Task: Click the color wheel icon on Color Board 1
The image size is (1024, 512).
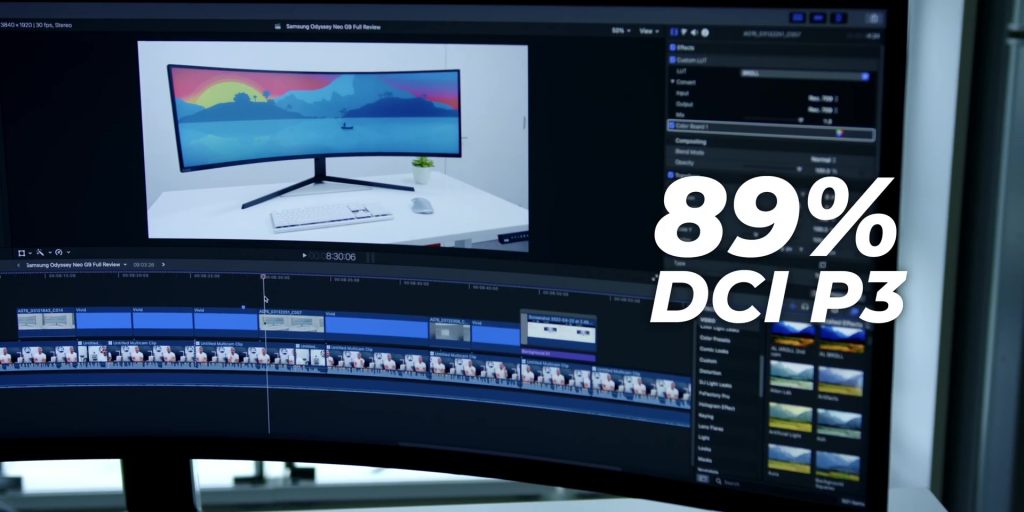Action: point(840,133)
